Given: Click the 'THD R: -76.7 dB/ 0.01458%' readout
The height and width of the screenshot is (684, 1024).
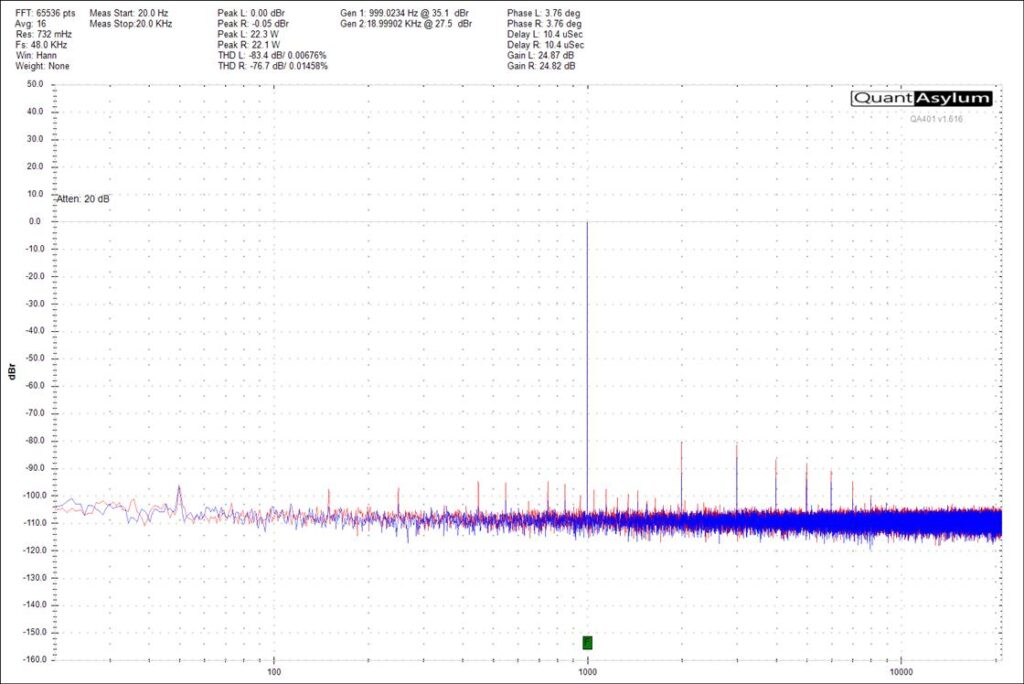Looking at the screenshot, I should [x=272, y=66].
